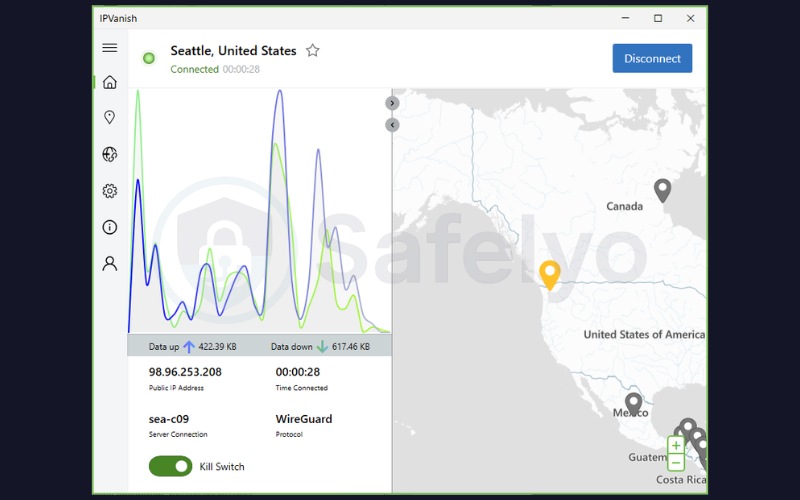Favorite Seattle with the star icon
Viewport: 800px width, 500px height.
313,51
